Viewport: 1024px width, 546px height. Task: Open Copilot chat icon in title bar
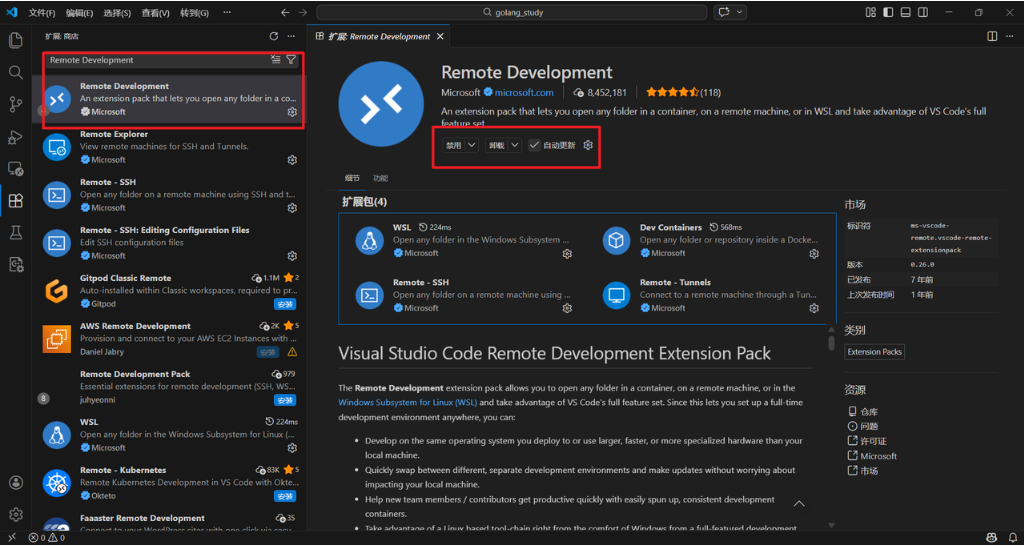tap(724, 12)
